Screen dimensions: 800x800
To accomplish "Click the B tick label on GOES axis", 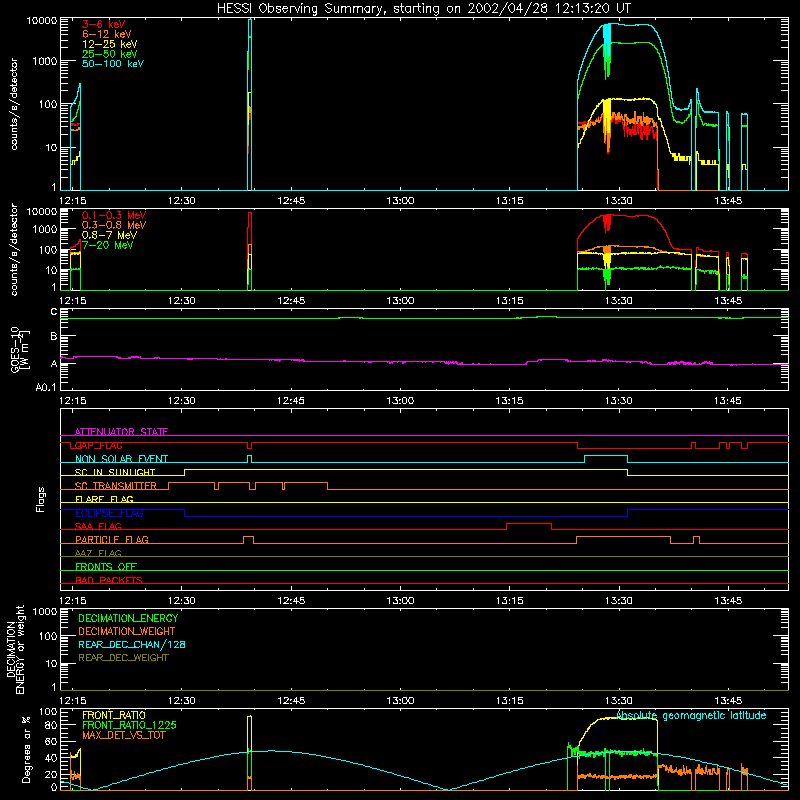I will click(x=54, y=336).
